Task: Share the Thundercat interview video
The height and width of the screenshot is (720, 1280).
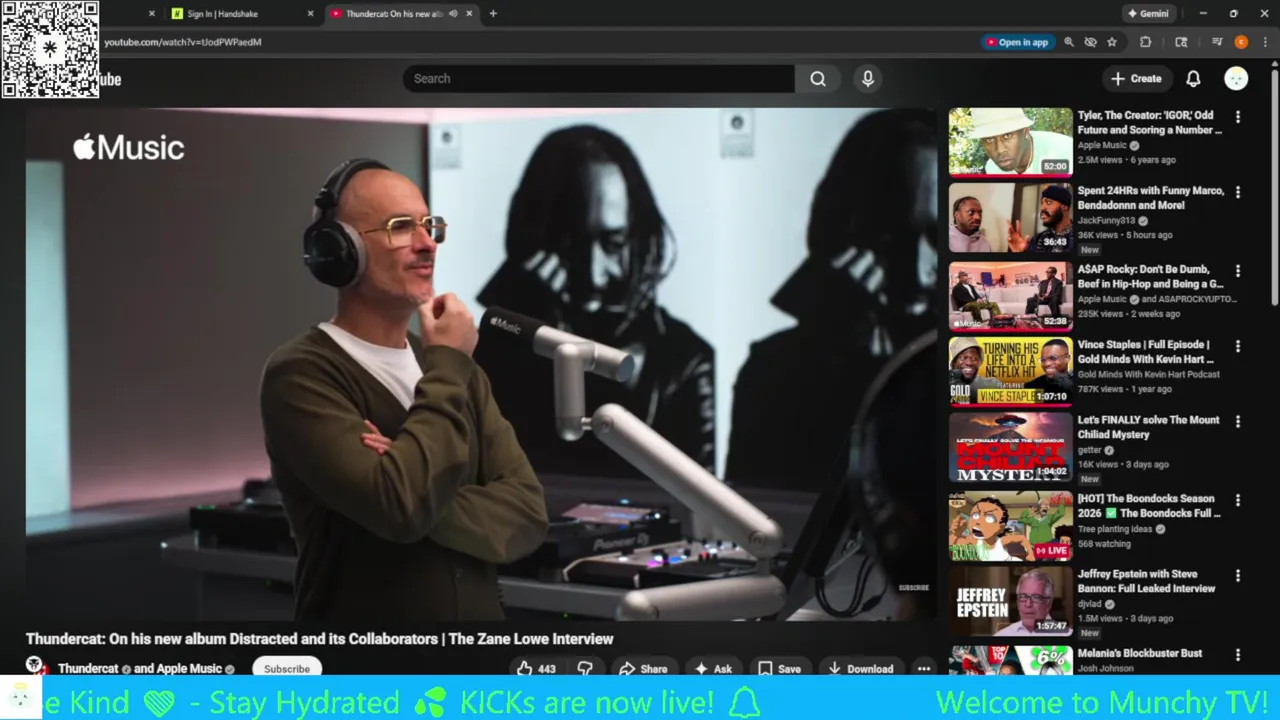Action: [643, 669]
